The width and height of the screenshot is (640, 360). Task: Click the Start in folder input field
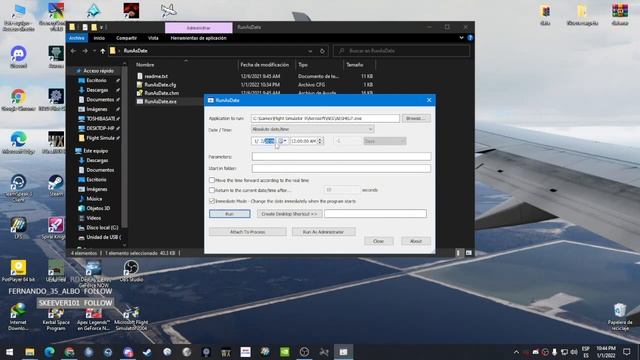[x=341, y=168]
